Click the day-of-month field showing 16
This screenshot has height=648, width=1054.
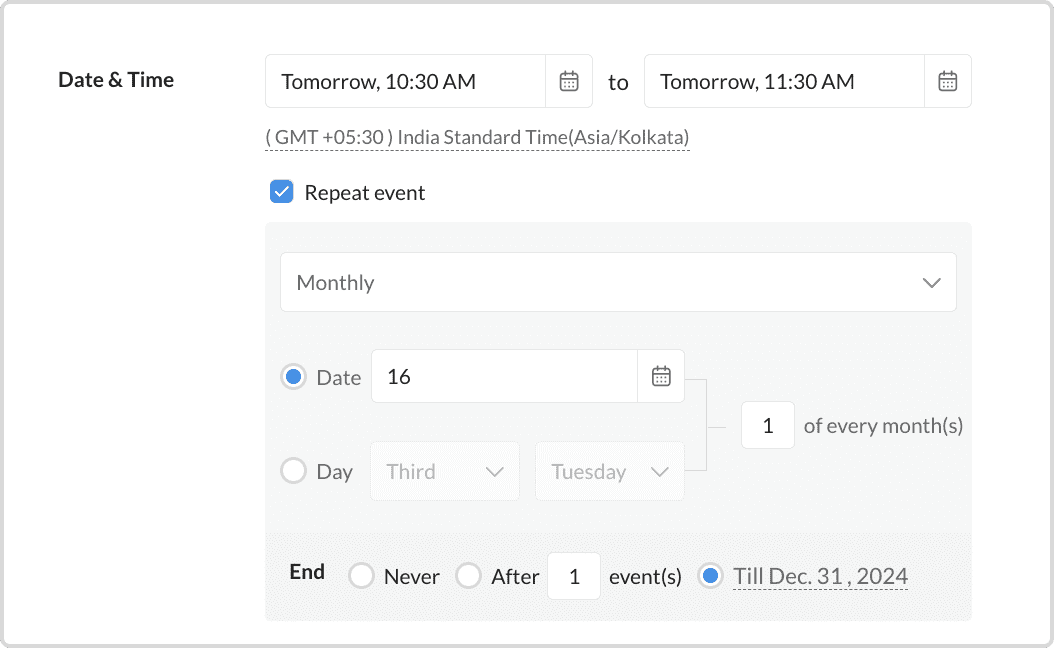504,377
